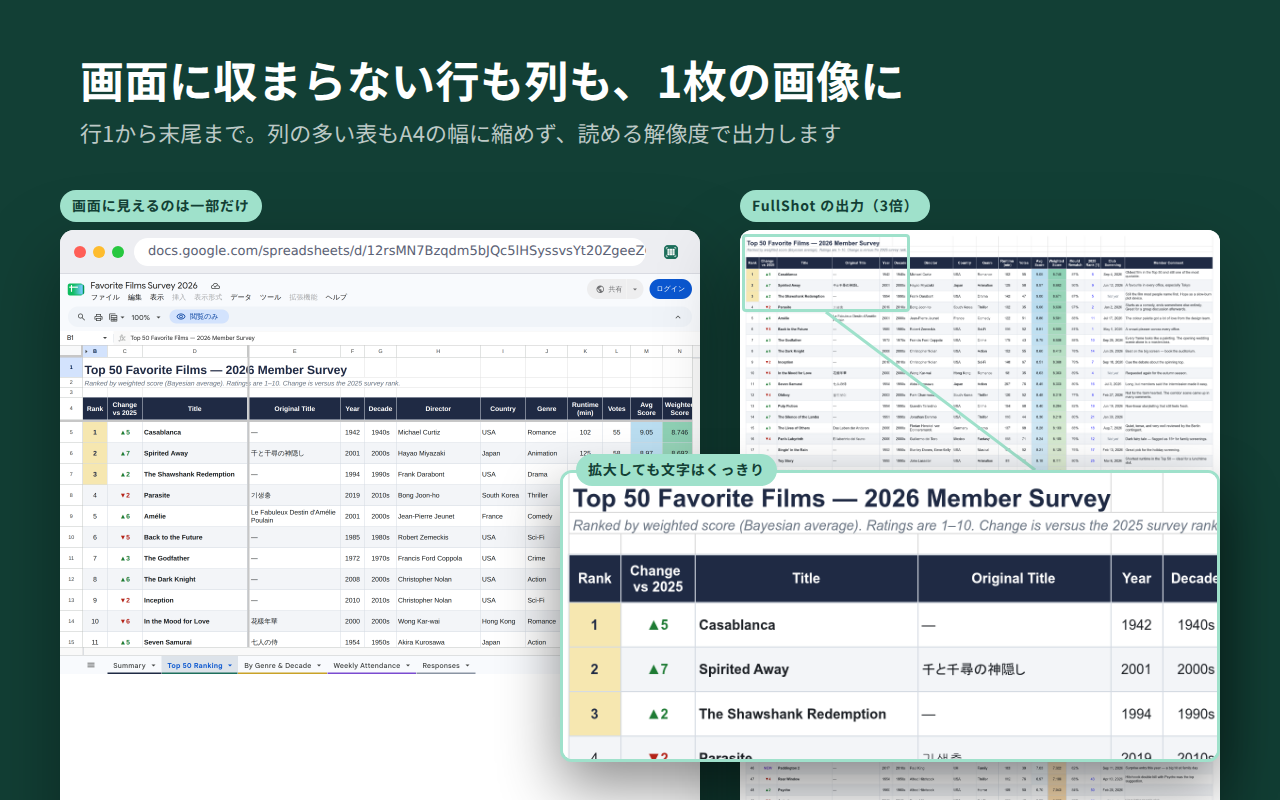The image size is (1280, 800).
Task: Click the cloud save status icon
Action: (215, 286)
